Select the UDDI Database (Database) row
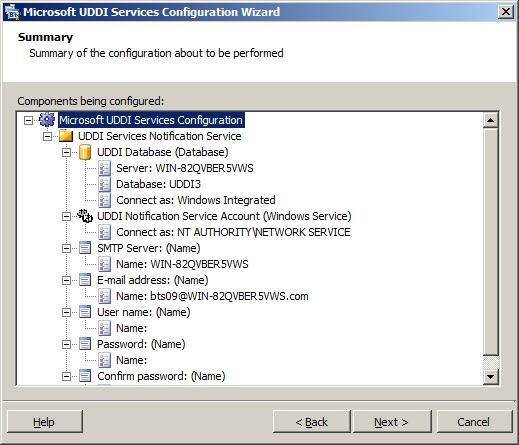This screenshot has width=519, height=445. pyautogui.click(x=163, y=152)
